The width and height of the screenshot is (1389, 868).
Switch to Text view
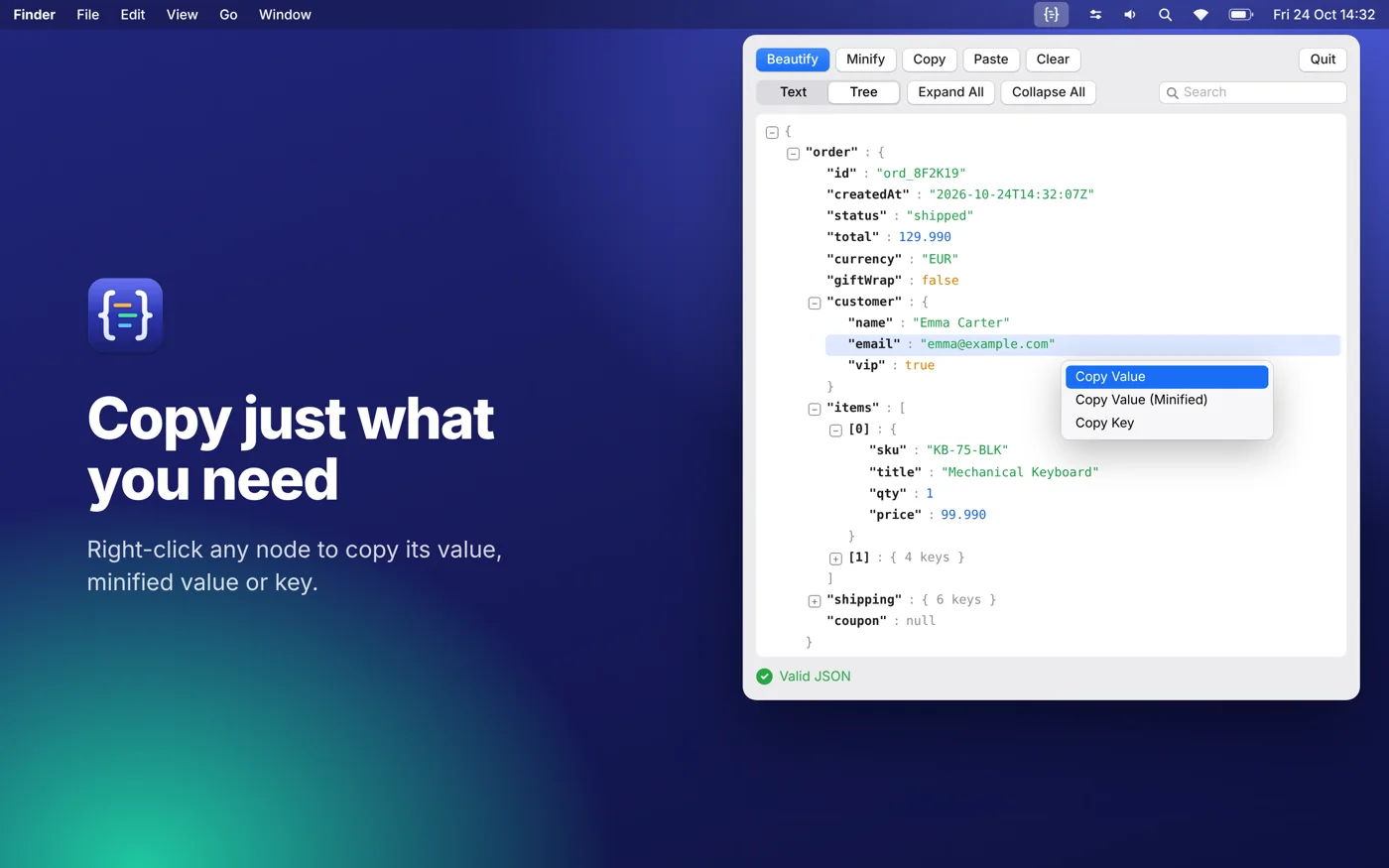click(x=793, y=92)
